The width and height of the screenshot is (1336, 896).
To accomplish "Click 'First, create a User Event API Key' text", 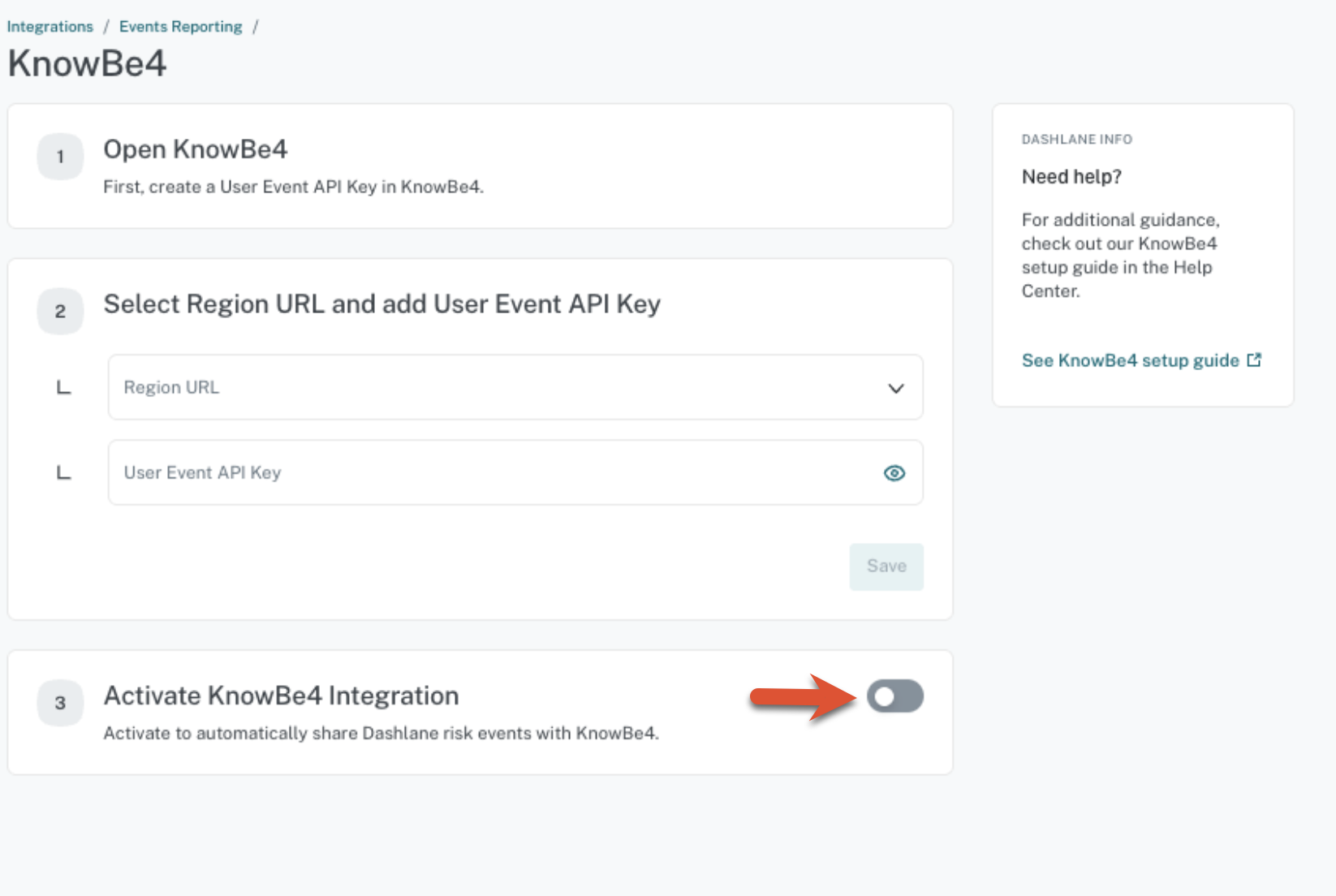I will pos(293,187).
